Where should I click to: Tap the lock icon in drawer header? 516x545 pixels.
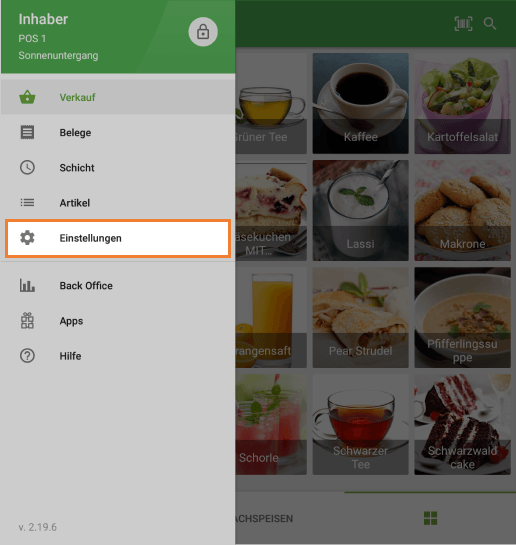pos(203,32)
